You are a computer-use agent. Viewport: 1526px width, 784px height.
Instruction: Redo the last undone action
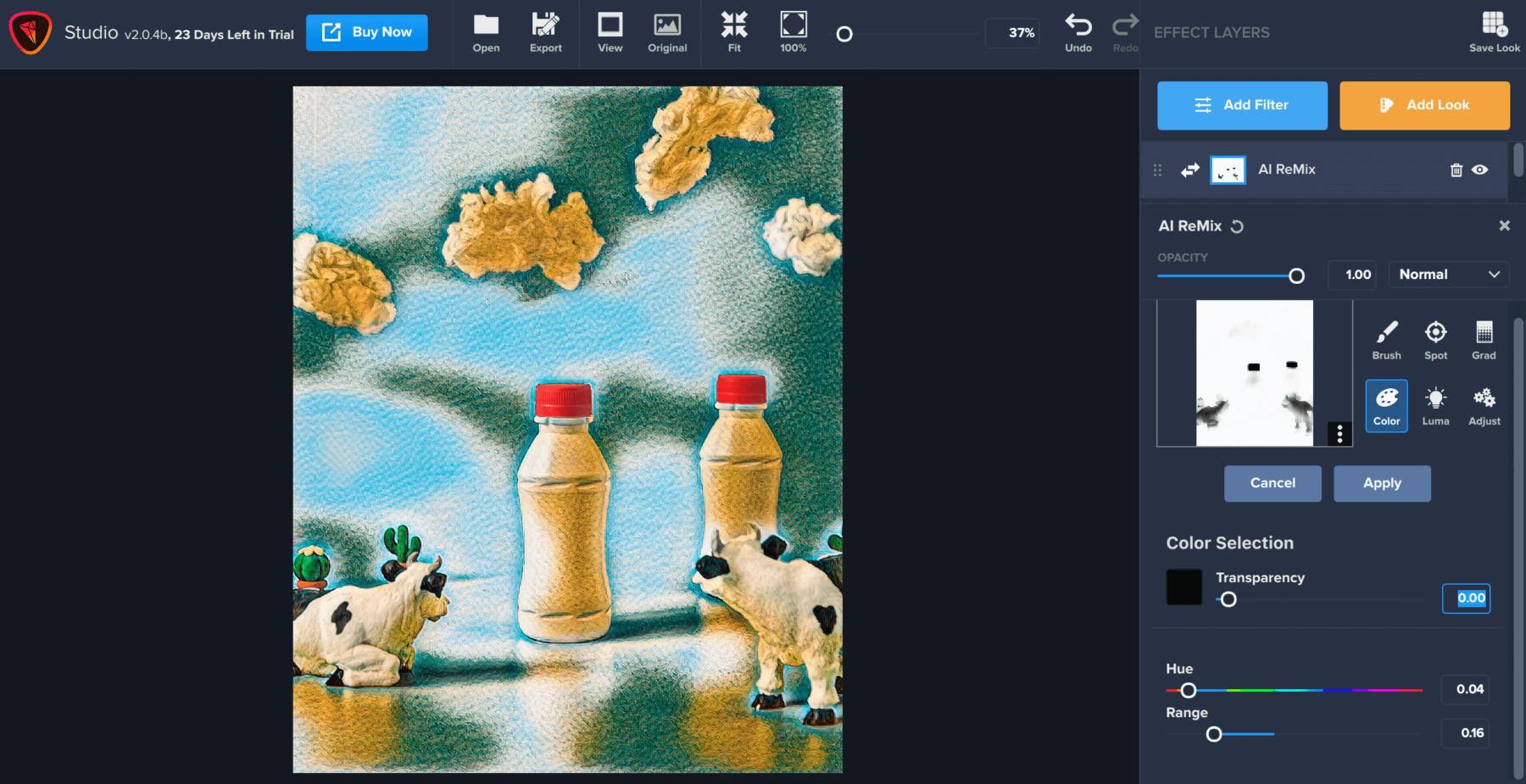click(x=1125, y=33)
